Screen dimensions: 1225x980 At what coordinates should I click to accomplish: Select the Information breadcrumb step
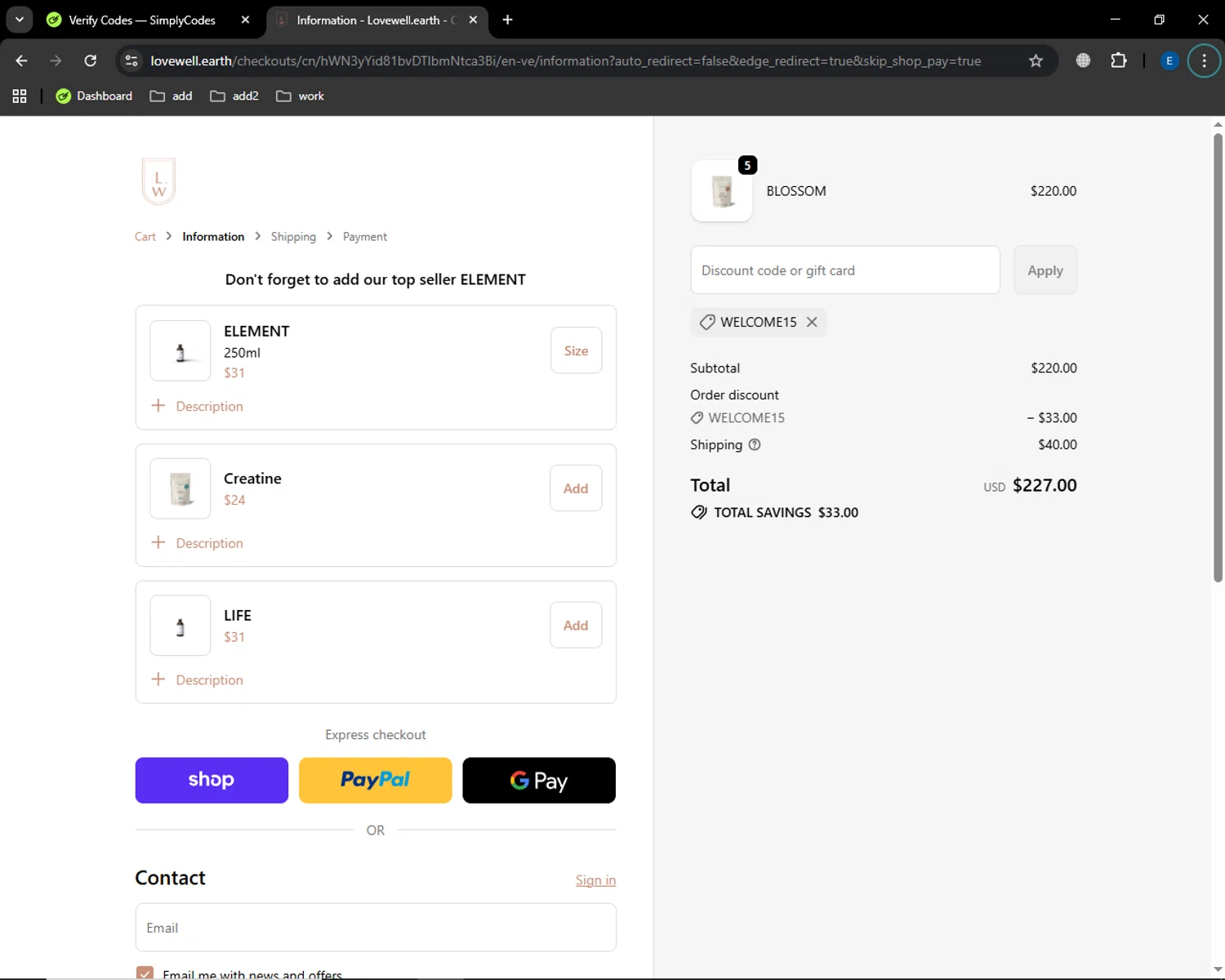tap(213, 237)
